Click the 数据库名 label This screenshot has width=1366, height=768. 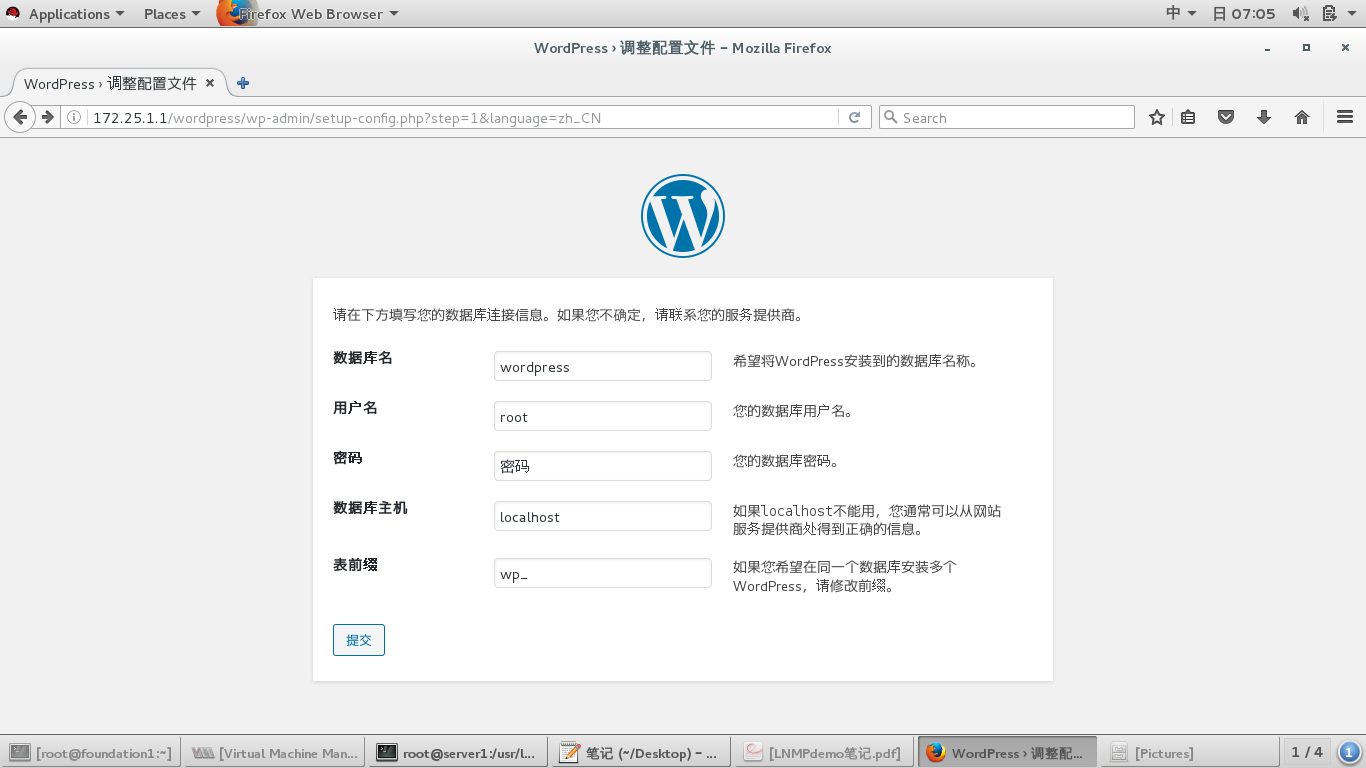(x=363, y=358)
